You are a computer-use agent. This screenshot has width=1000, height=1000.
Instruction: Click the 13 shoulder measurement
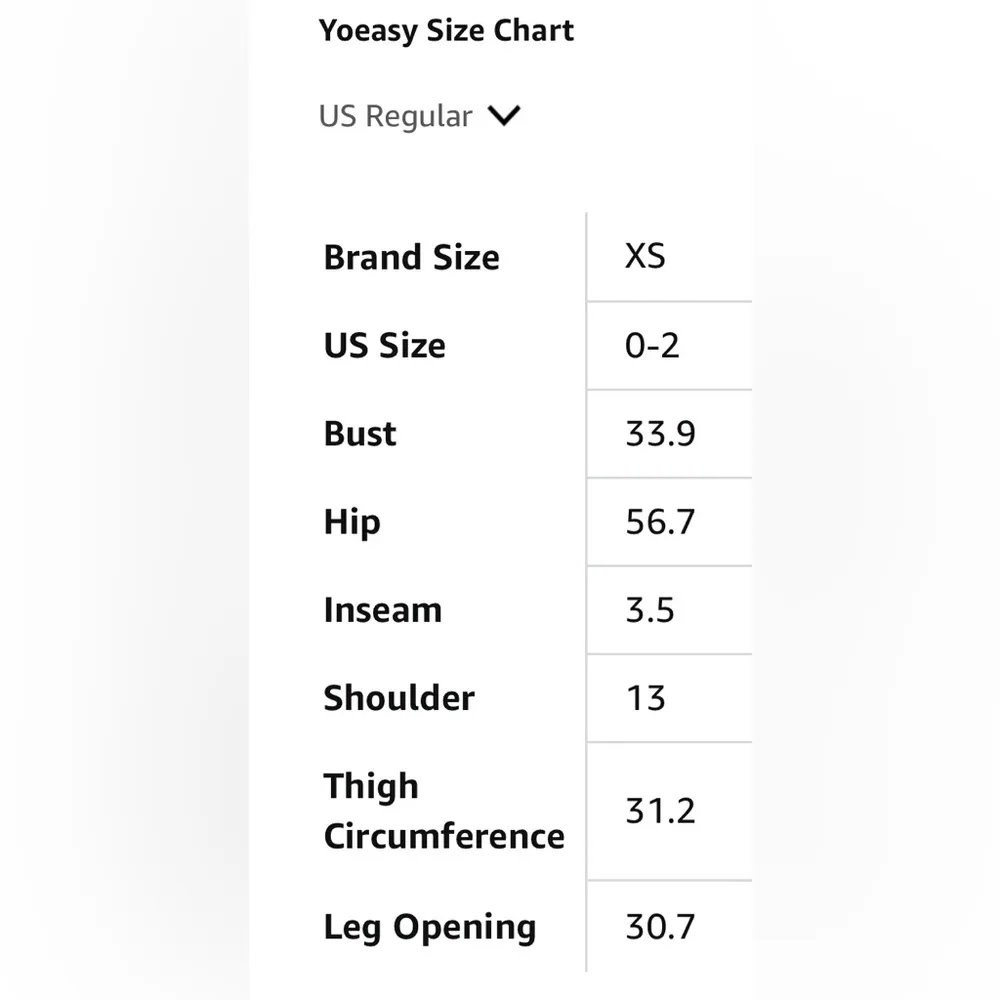(x=645, y=698)
